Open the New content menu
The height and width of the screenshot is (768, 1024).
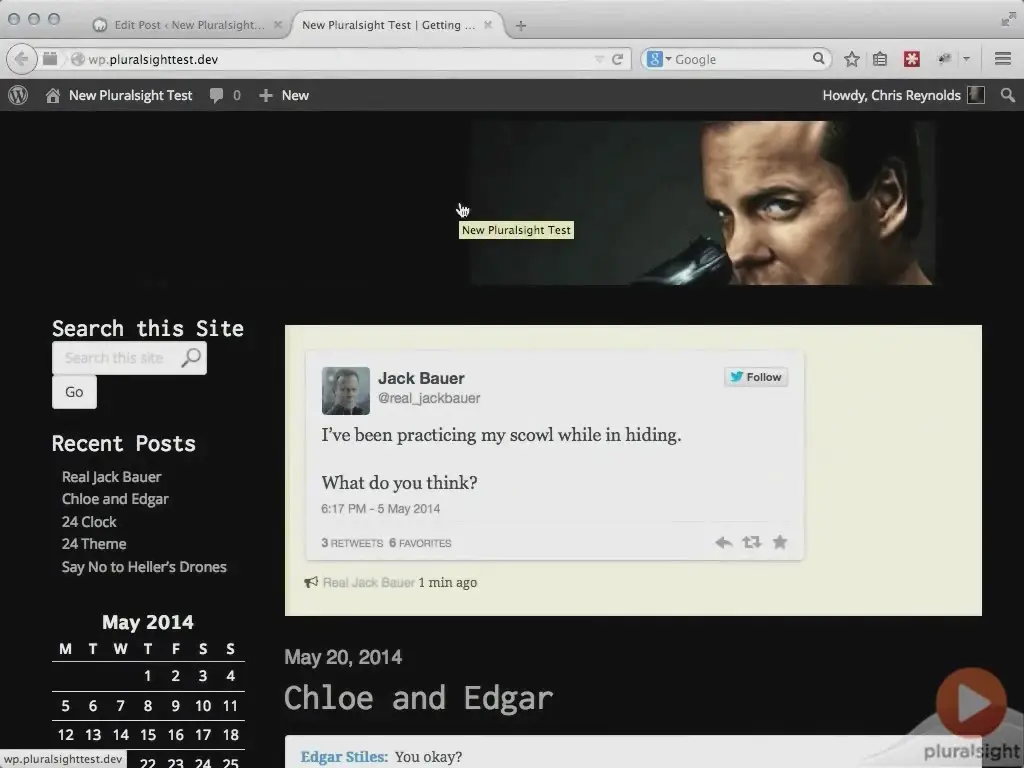point(283,95)
